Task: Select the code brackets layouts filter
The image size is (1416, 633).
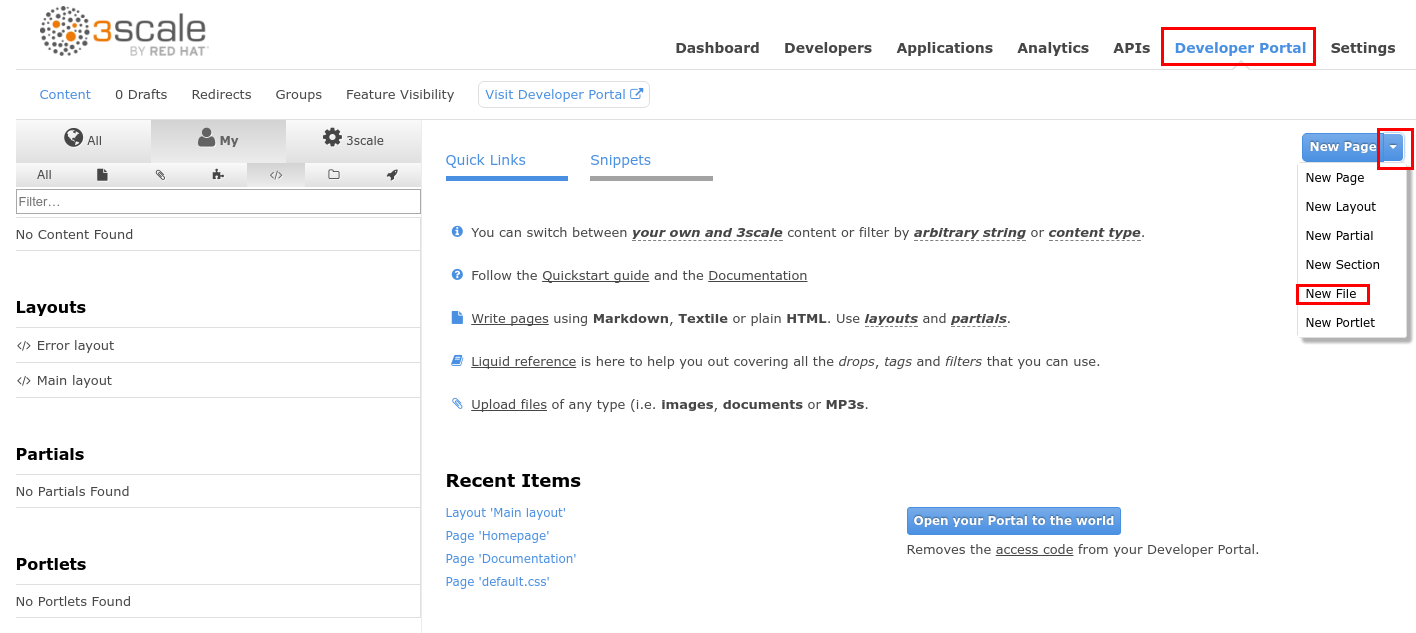Action: pyautogui.click(x=276, y=175)
